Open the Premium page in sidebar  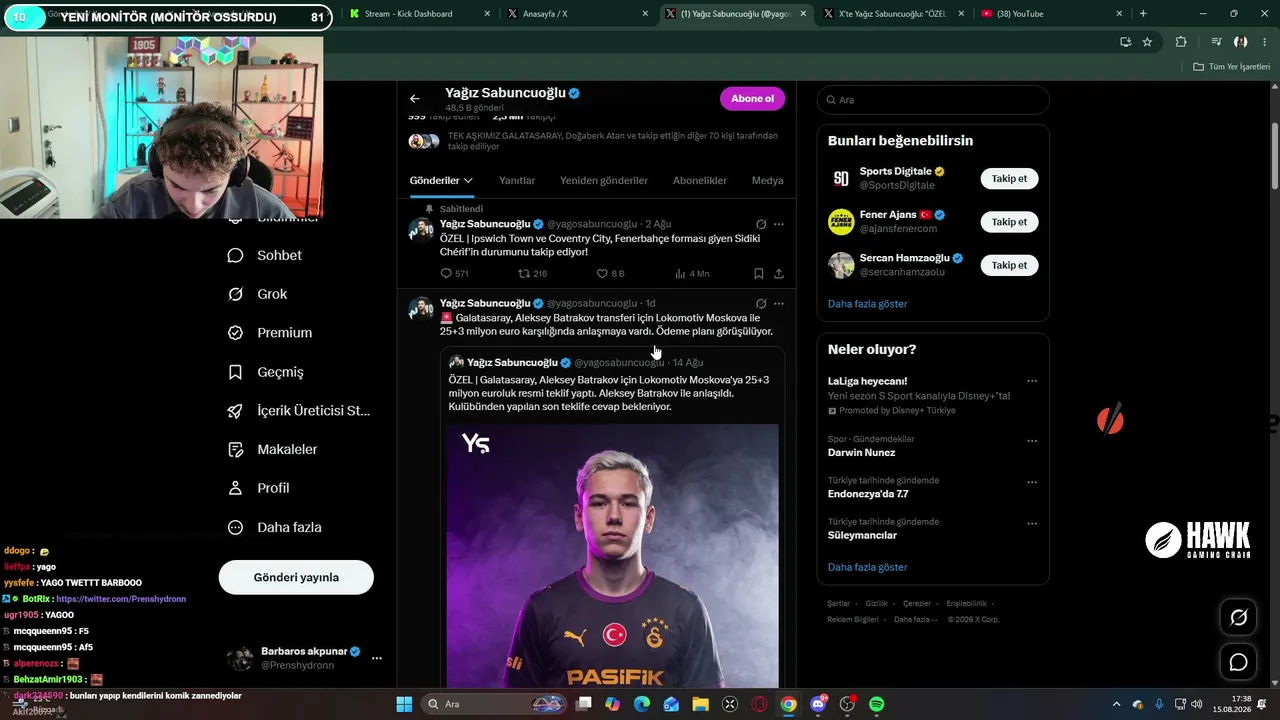[270, 333]
